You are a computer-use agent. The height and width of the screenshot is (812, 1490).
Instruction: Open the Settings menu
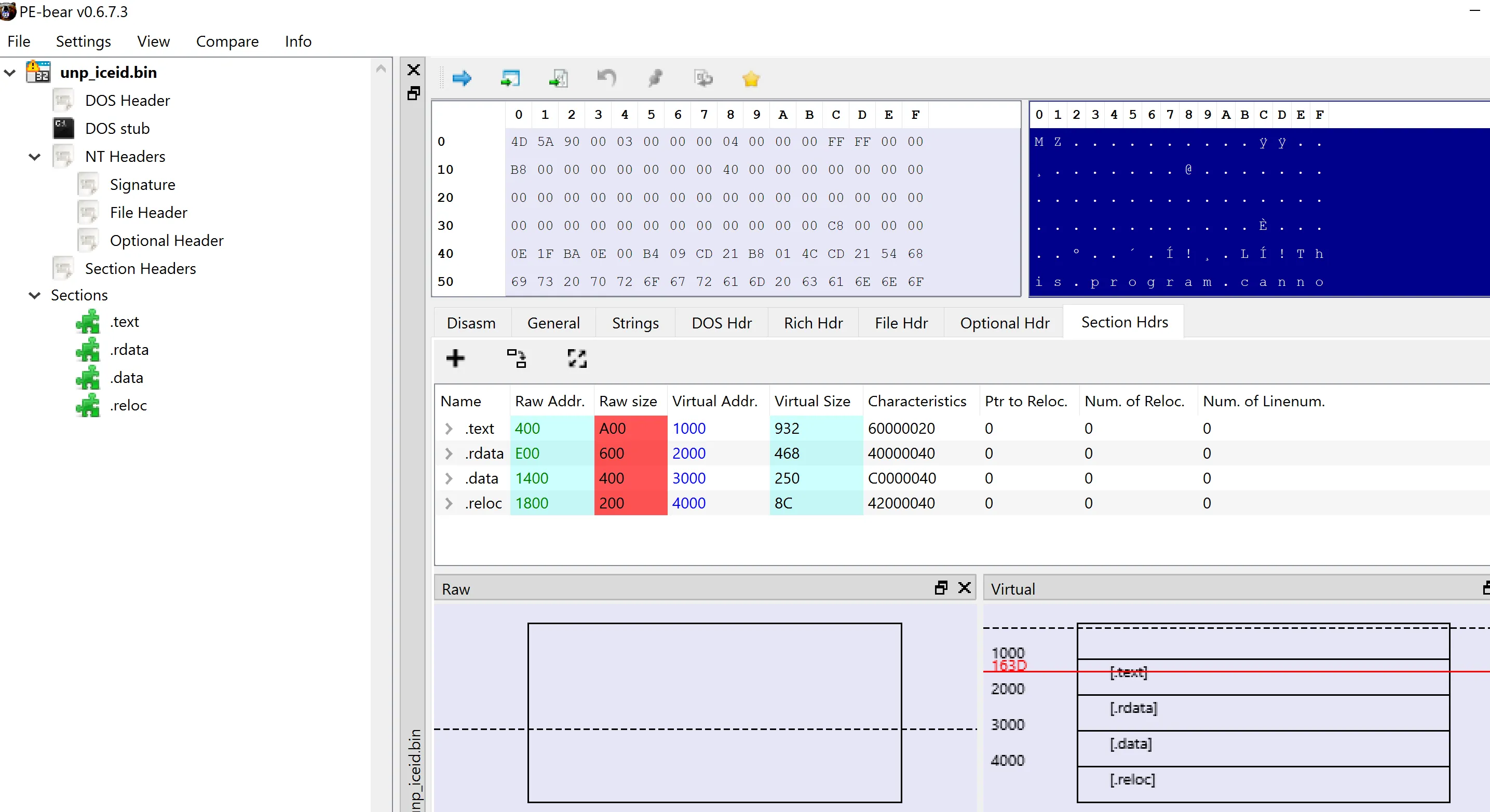pyautogui.click(x=83, y=41)
